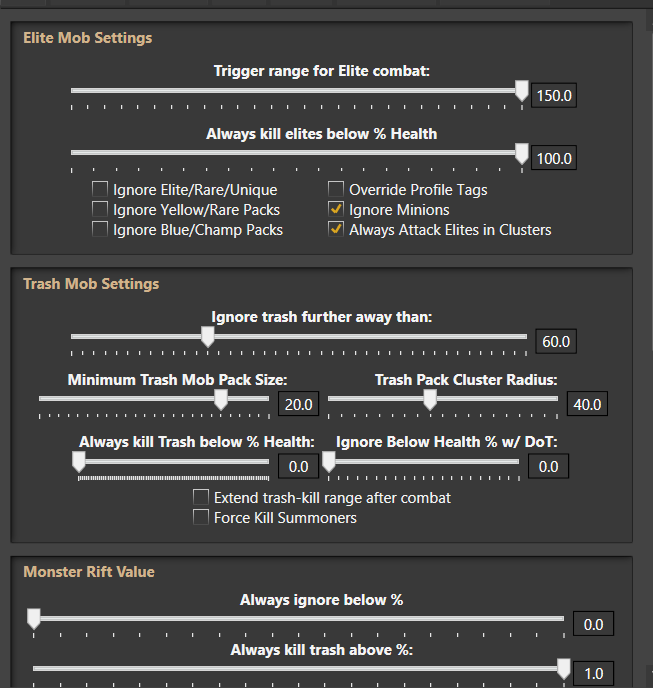Click the Ignore trash further away than slider handle
The image size is (653, 688).
207,338
